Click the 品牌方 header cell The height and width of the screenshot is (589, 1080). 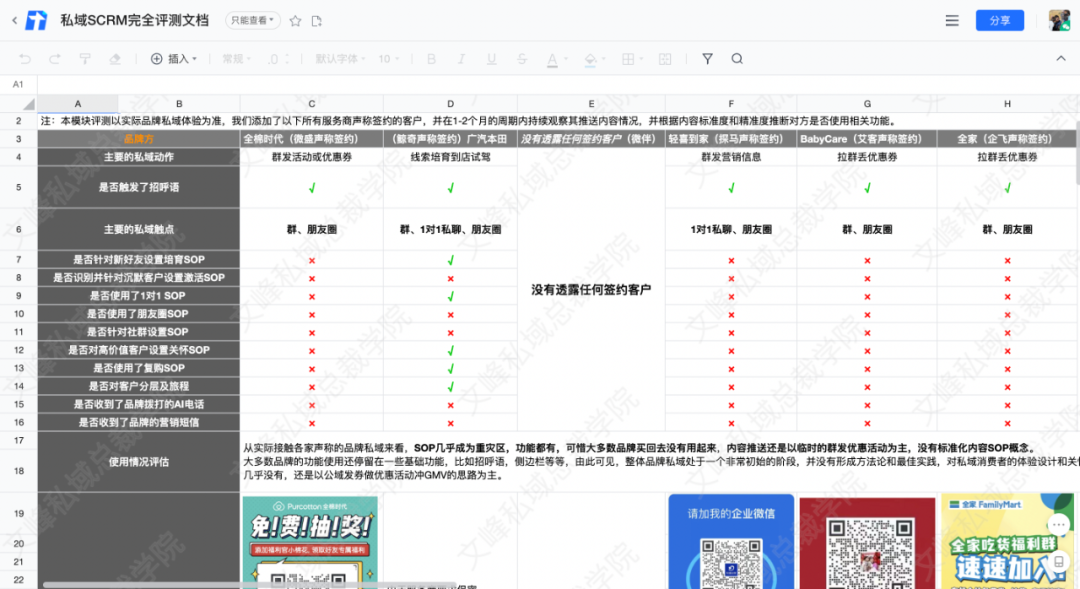138,138
